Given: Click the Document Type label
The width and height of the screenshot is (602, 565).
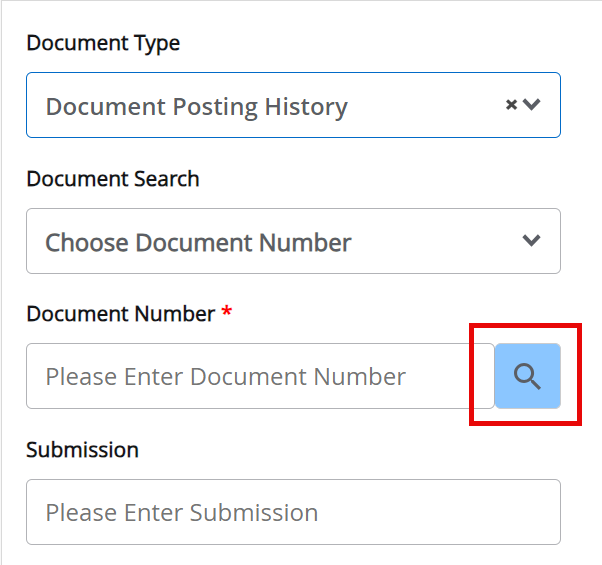Looking at the screenshot, I should 103,43.
